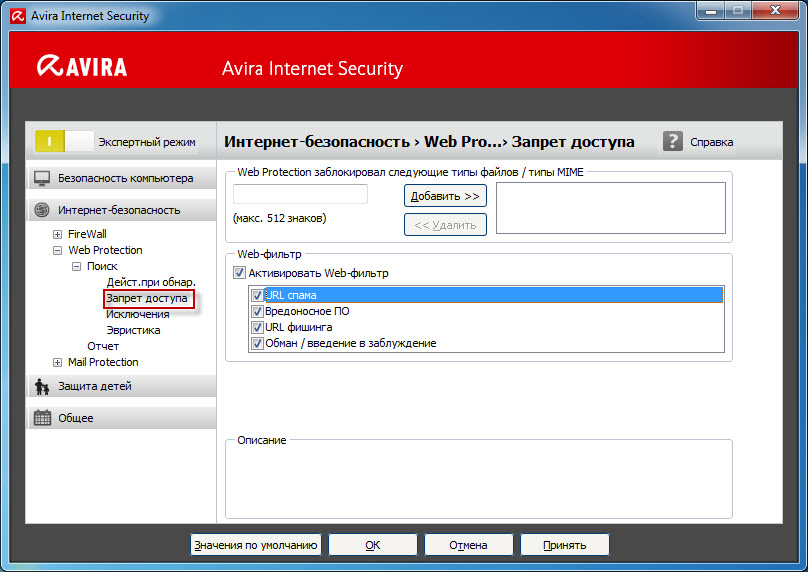Viewport: 808px width, 572px height.
Task: Click the Экспертный режим label
Action: (147, 142)
